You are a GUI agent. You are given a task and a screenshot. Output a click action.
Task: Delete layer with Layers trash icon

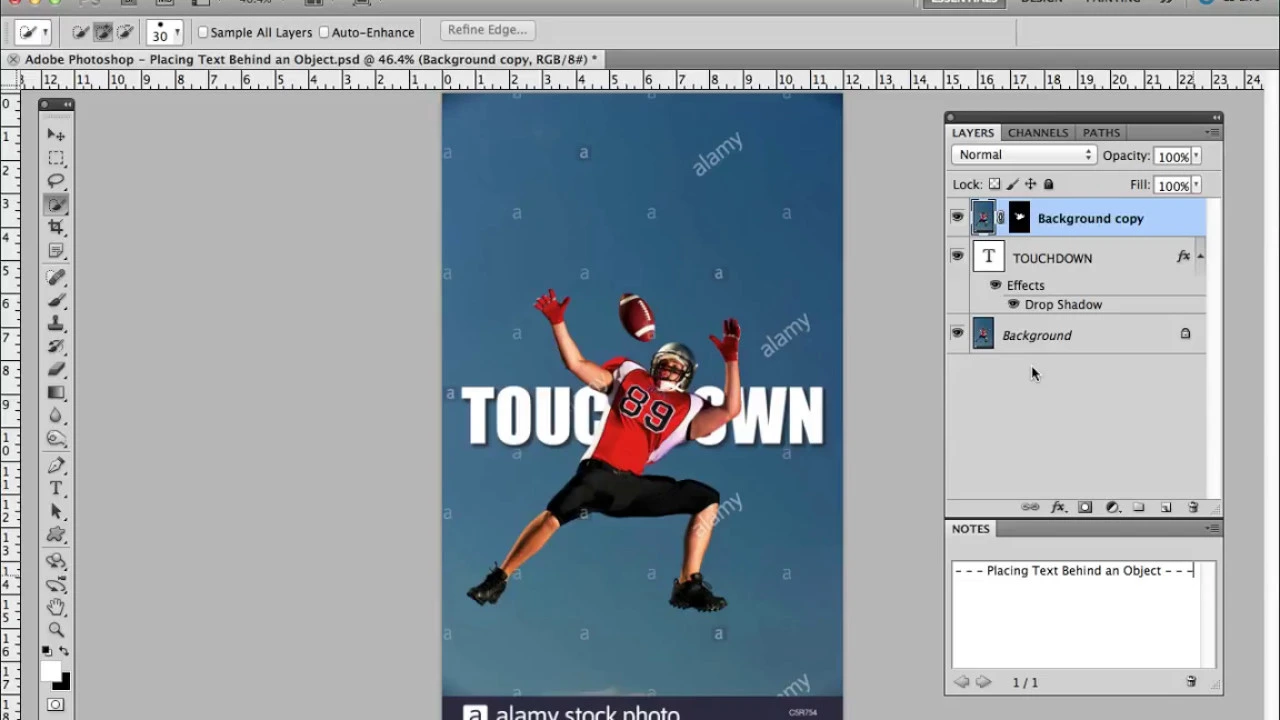(1193, 508)
